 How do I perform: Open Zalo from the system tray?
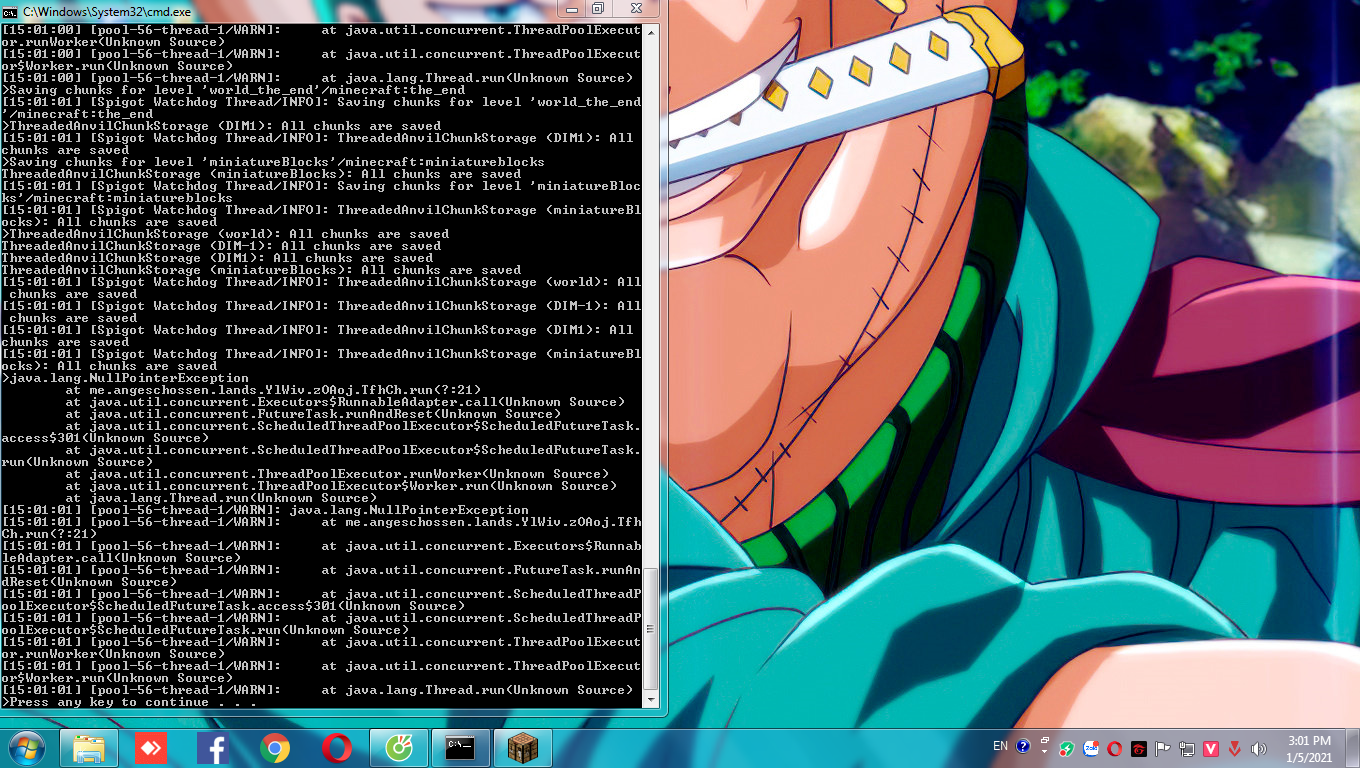pyautogui.click(x=1092, y=748)
